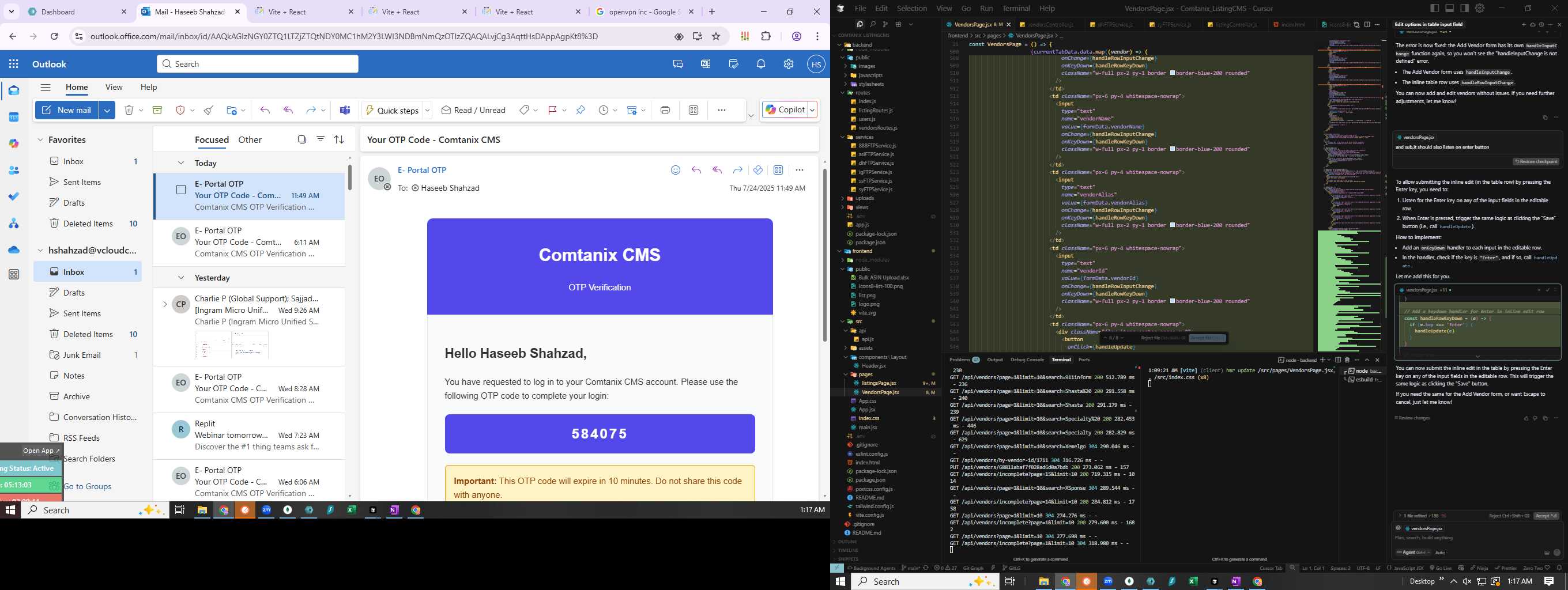1568x590 pixels.
Task: Expand the uploads folder in Cursor explorer
Action: (x=843, y=198)
